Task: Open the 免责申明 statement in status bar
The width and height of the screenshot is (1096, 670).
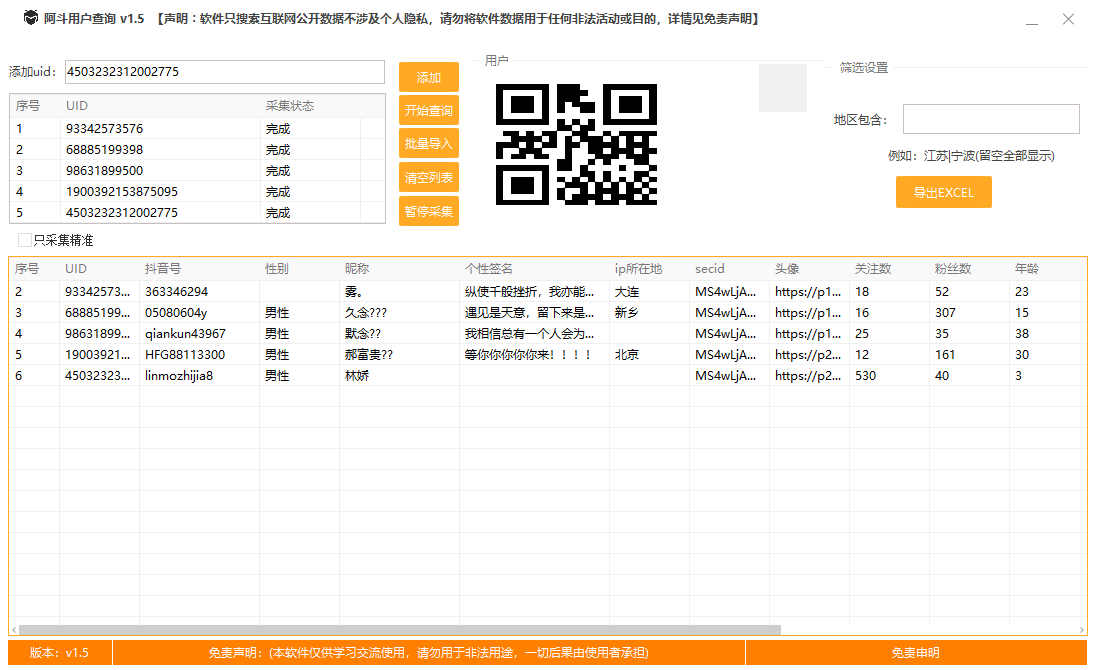Action: click(916, 653)
